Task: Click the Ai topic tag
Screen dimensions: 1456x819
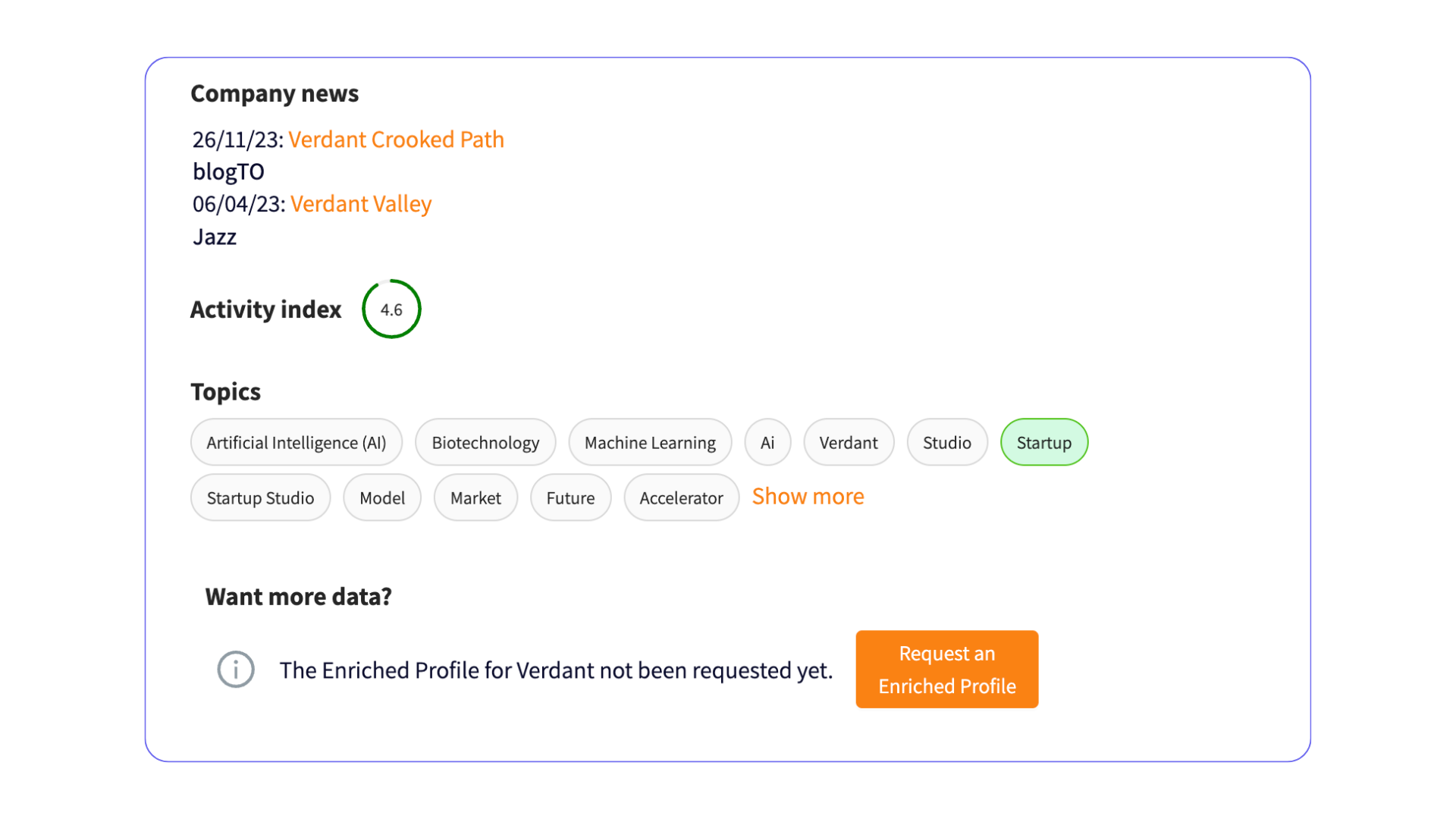Action: pyautogui.click(x=767, y=442)
